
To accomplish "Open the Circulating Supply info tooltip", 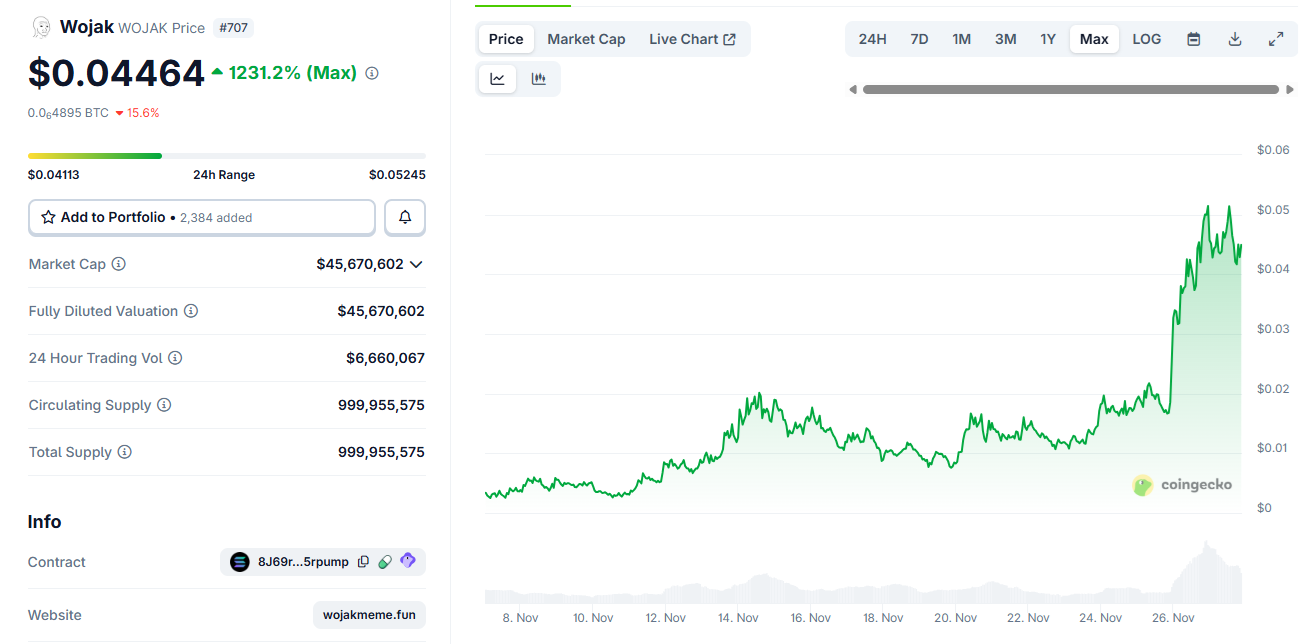I will tap(162, 404).
